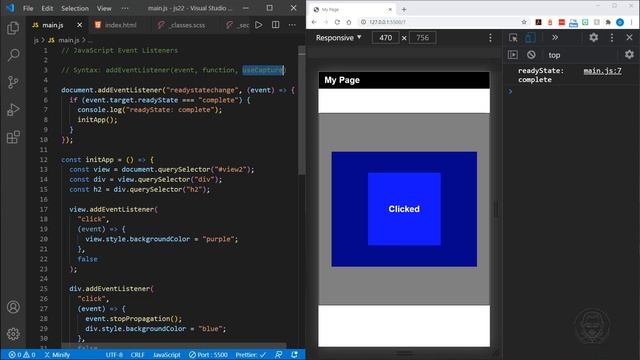Edit the viewport width field 470

385,38
